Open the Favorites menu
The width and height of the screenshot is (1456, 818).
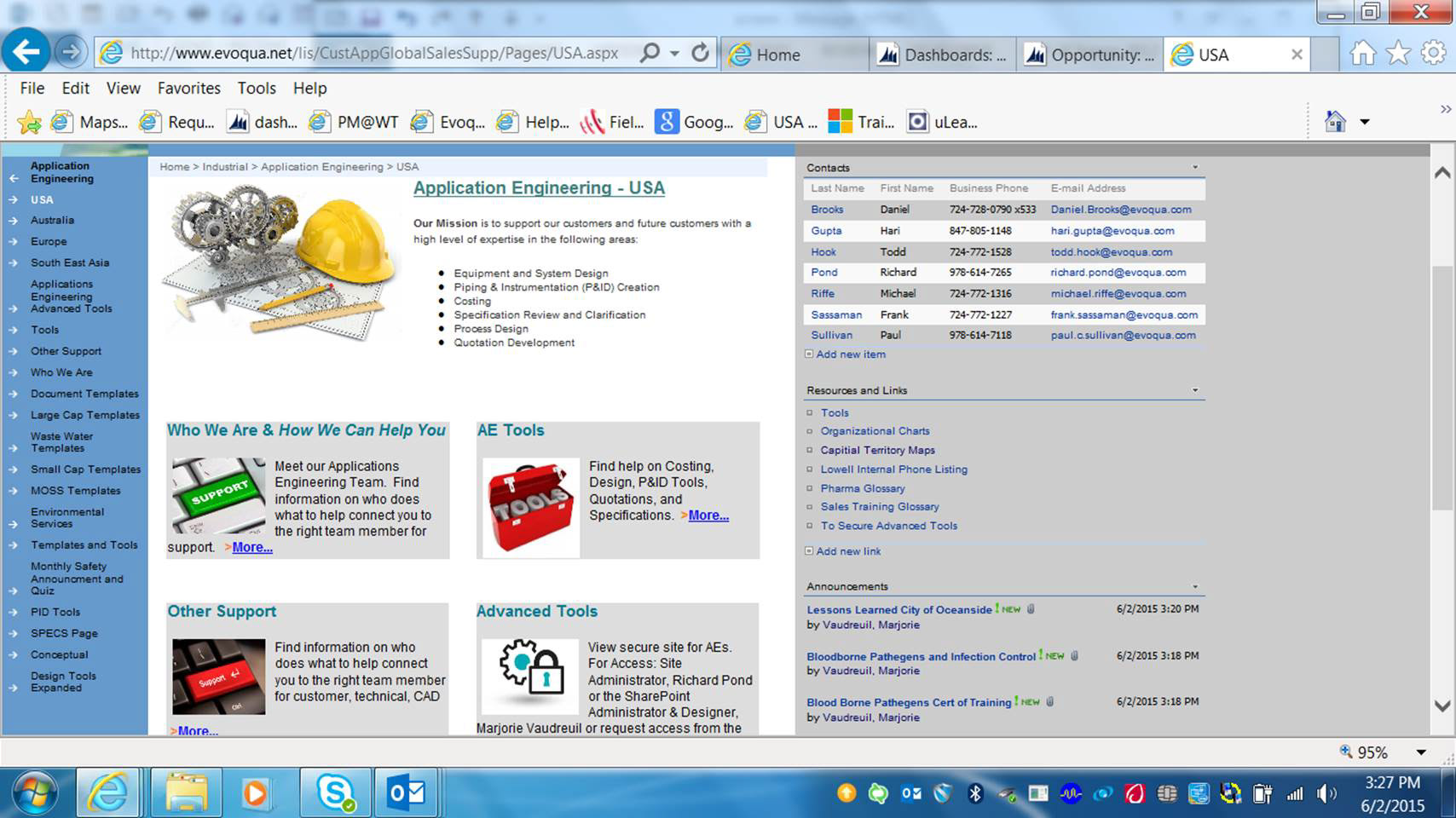pos(189,88)
